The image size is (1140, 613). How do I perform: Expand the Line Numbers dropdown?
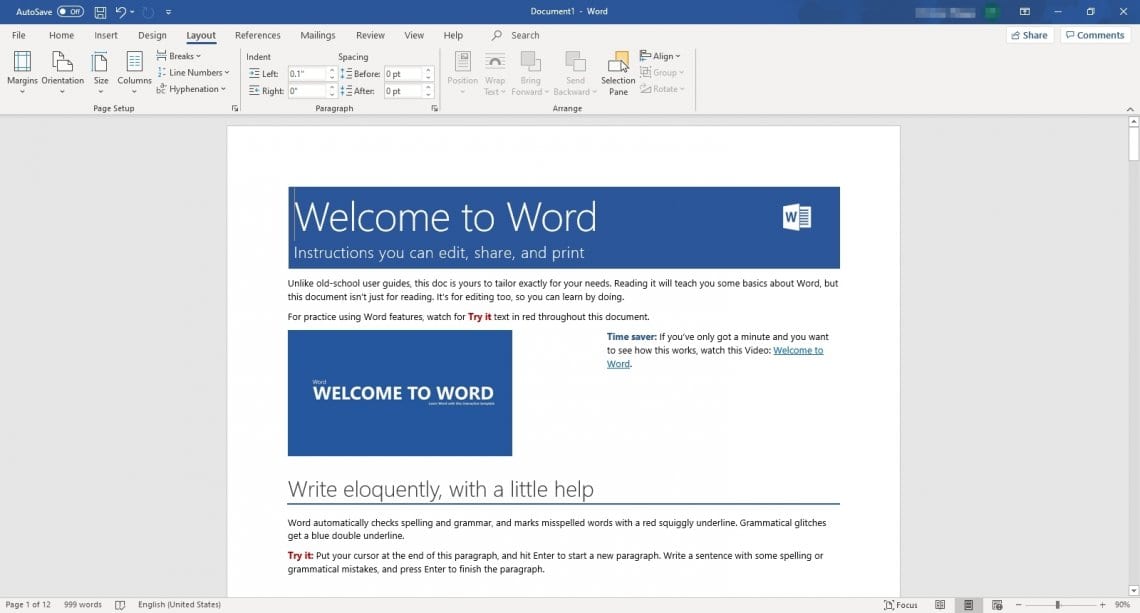193,72
